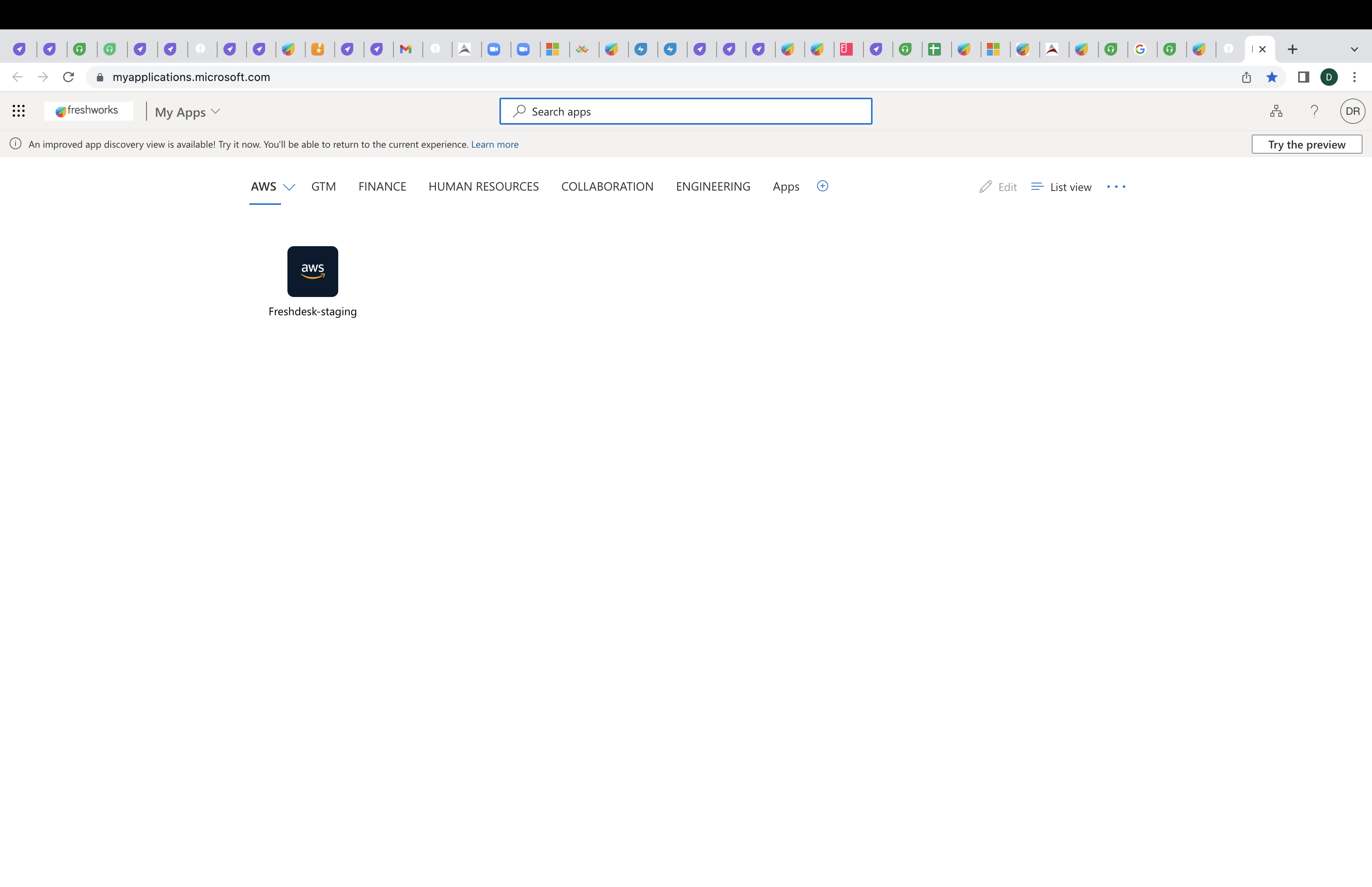Screen dimensions: 1372x887
Task: Expand the AWS collection dropdown chevron
Action: (x=289, y=187)
